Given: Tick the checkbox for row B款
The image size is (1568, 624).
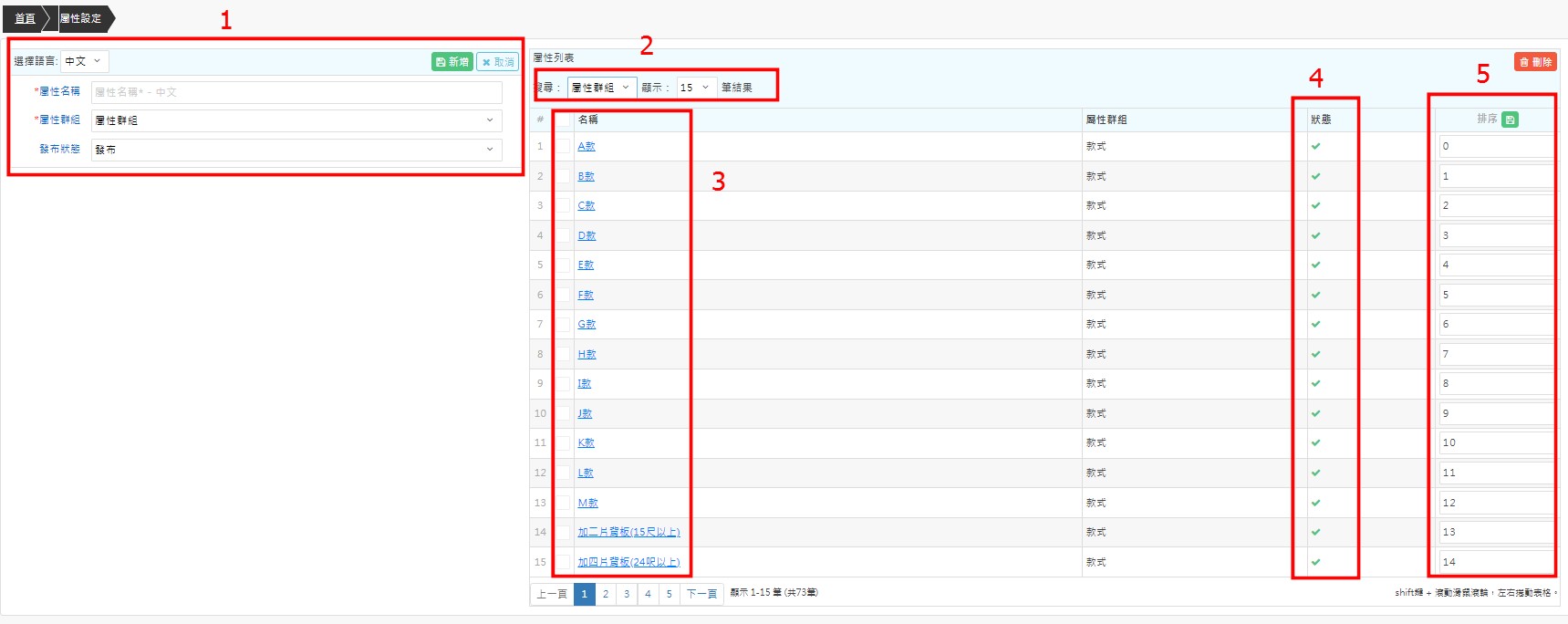Looking at the screenshot, I should (565, 176).
